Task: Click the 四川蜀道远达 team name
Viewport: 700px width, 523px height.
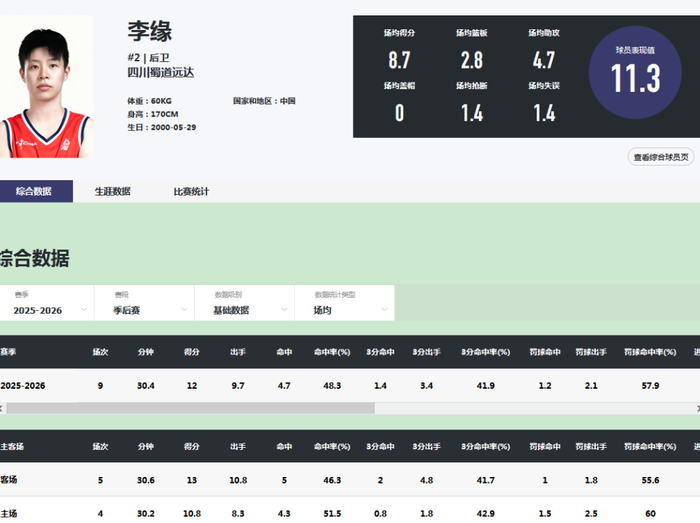Action: click(x=161, y=73)
